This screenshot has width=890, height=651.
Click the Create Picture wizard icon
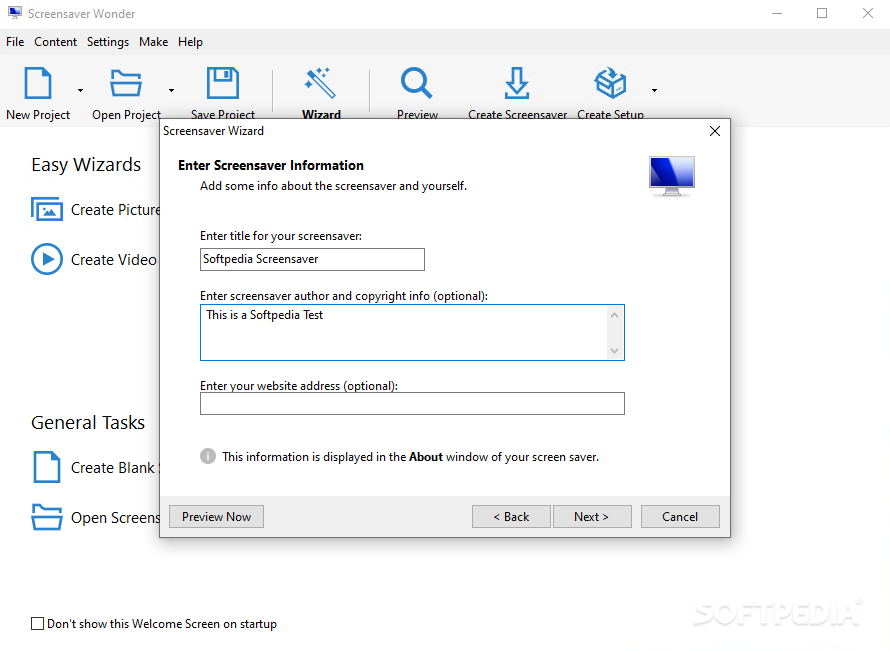click(x=47, y=209)
